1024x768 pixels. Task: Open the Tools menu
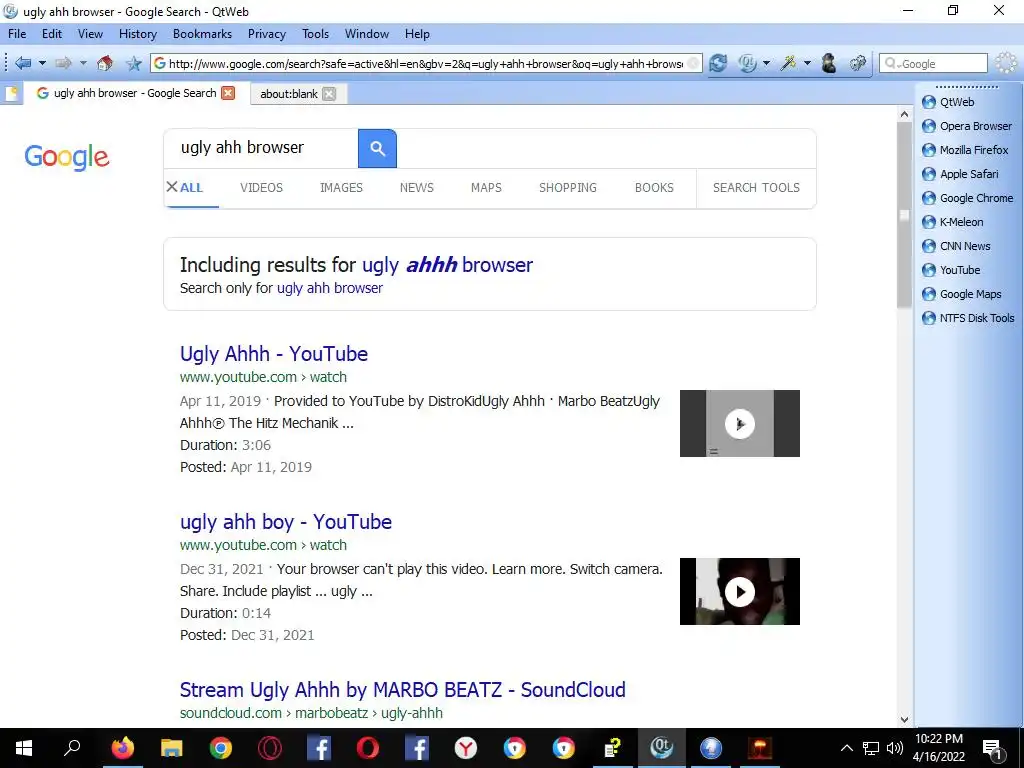point(315,34)
